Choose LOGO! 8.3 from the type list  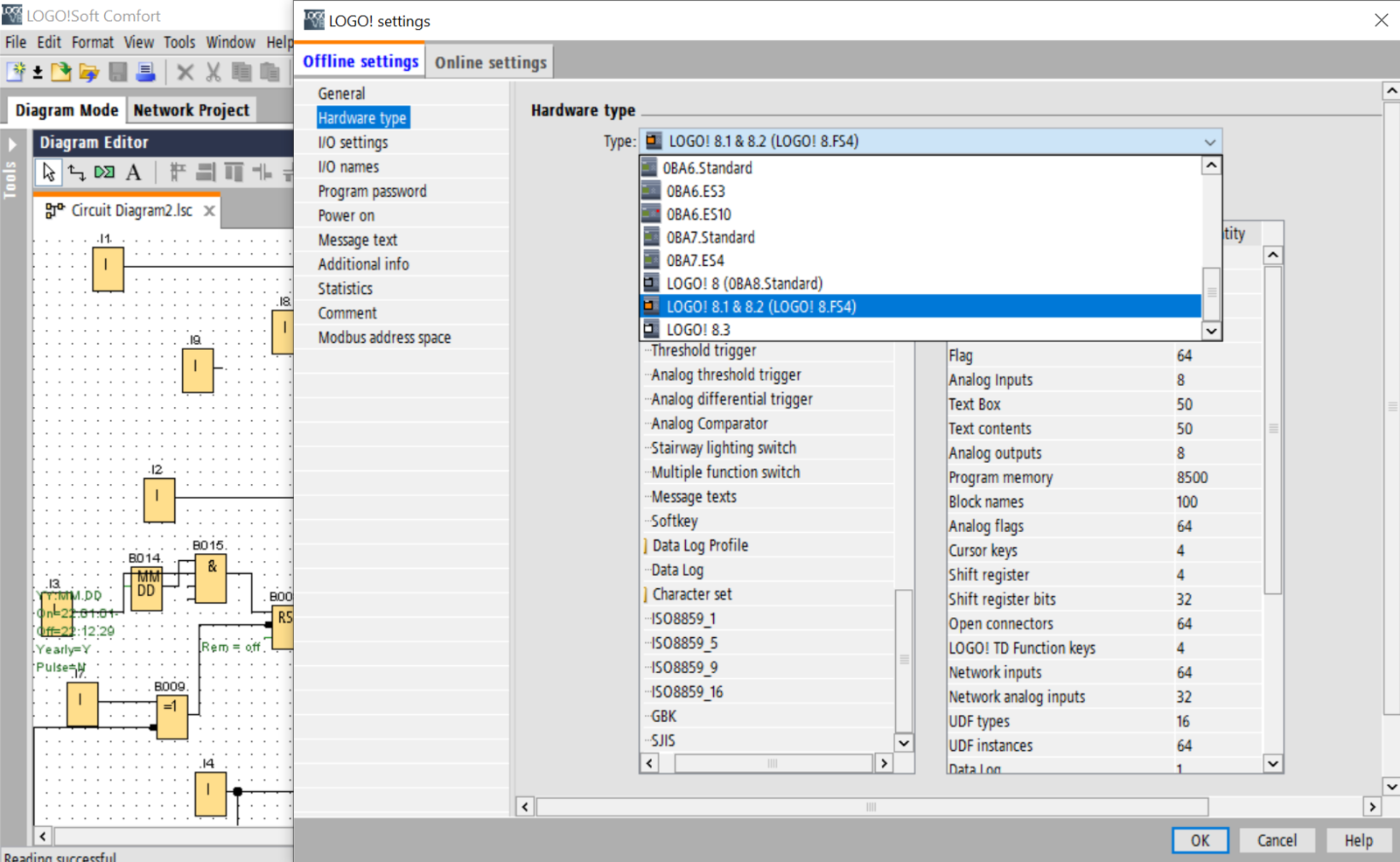[921, 330]
